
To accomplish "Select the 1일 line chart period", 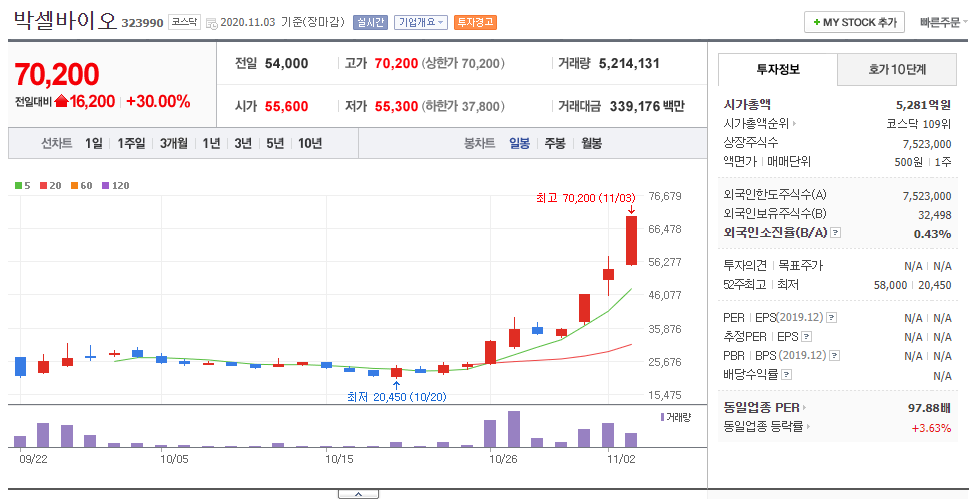I will coord(94,144).
